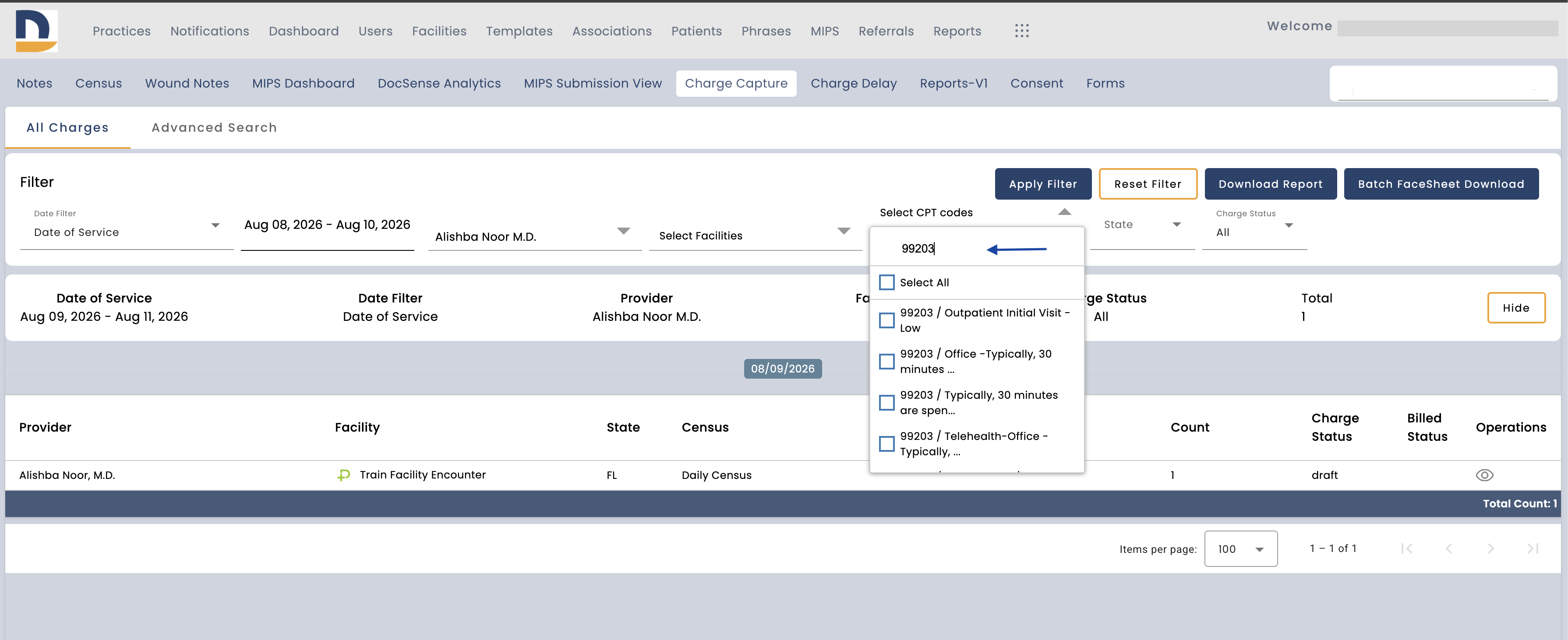View charge details via eye icon
Viewport: 1568px width, 640px height.
point(1485,475)
